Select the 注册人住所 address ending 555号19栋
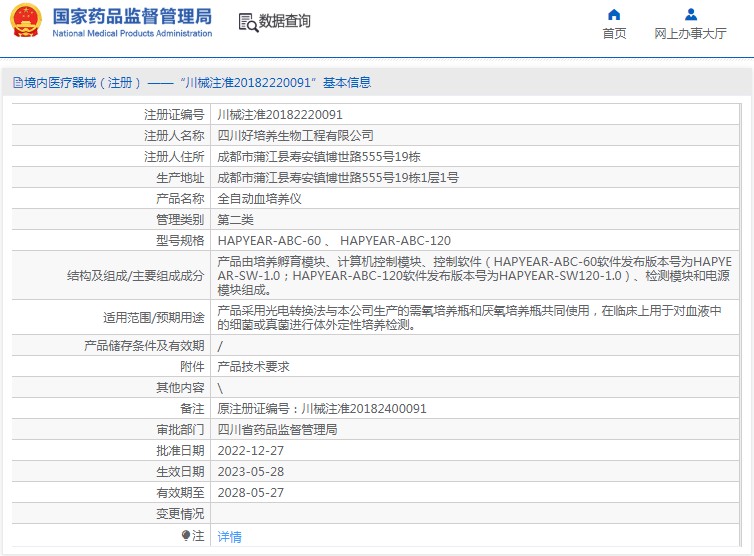The height and width of the screenshot is (556, 754). 319,157
